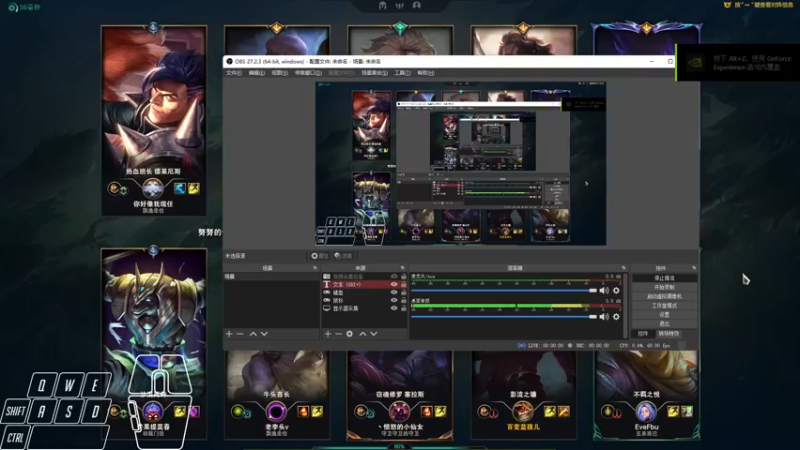Switch to the 控件 tab
The width and height of the screenshot is (800, 450).
pyautogui.click(x=643, y=334)
